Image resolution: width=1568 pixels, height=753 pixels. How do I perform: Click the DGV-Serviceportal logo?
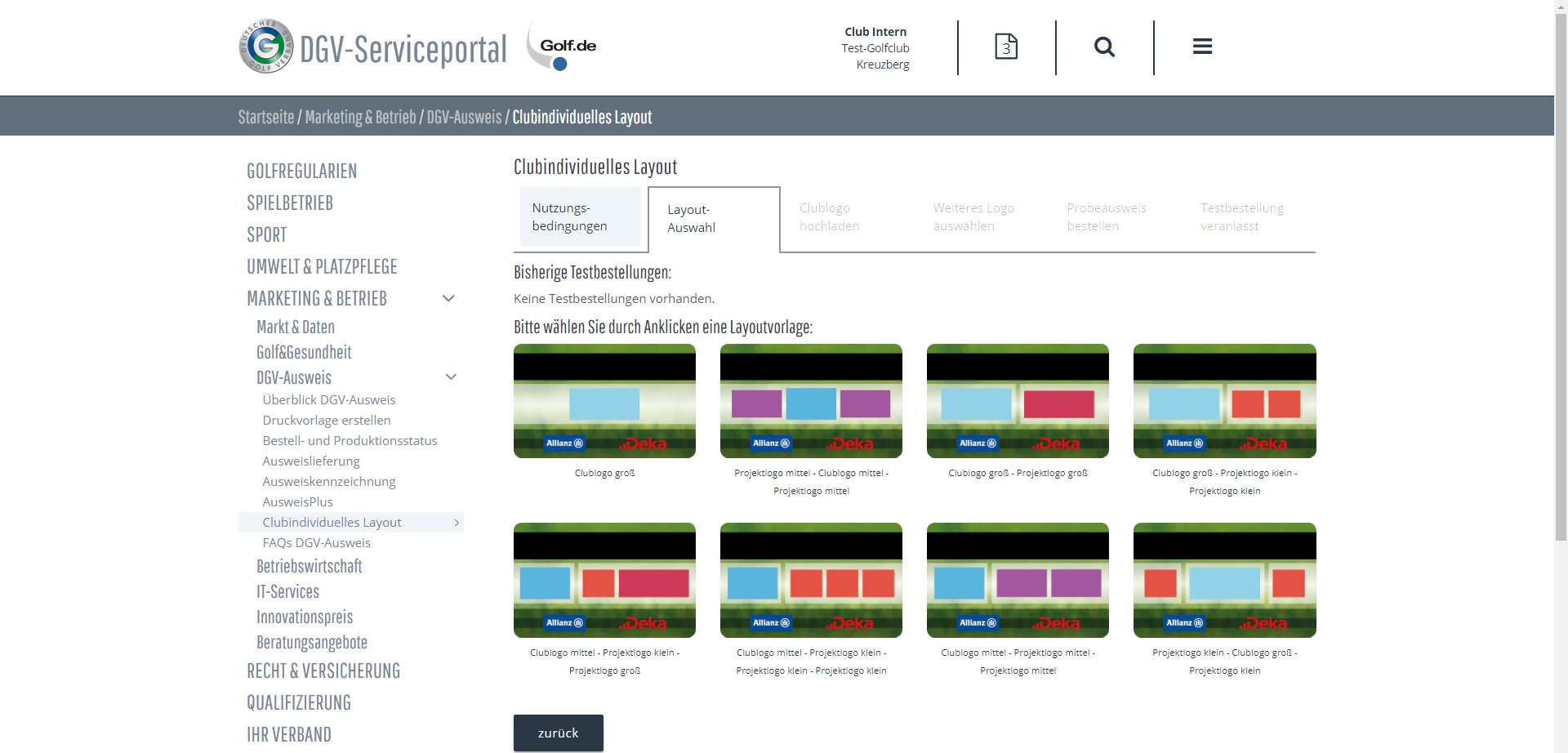(372, 47)
